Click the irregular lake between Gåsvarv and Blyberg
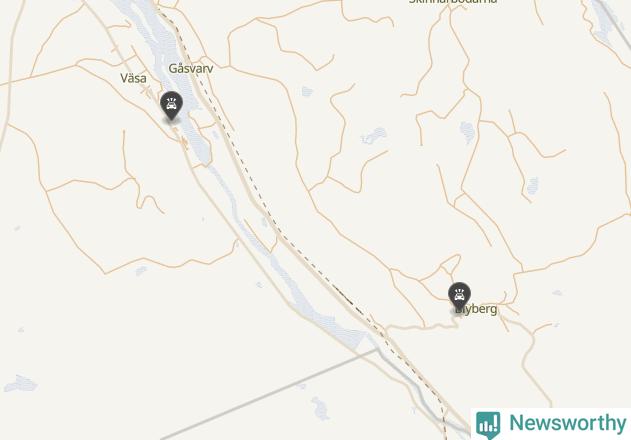Viewport: 631px width, 440px height. point(374,135)
